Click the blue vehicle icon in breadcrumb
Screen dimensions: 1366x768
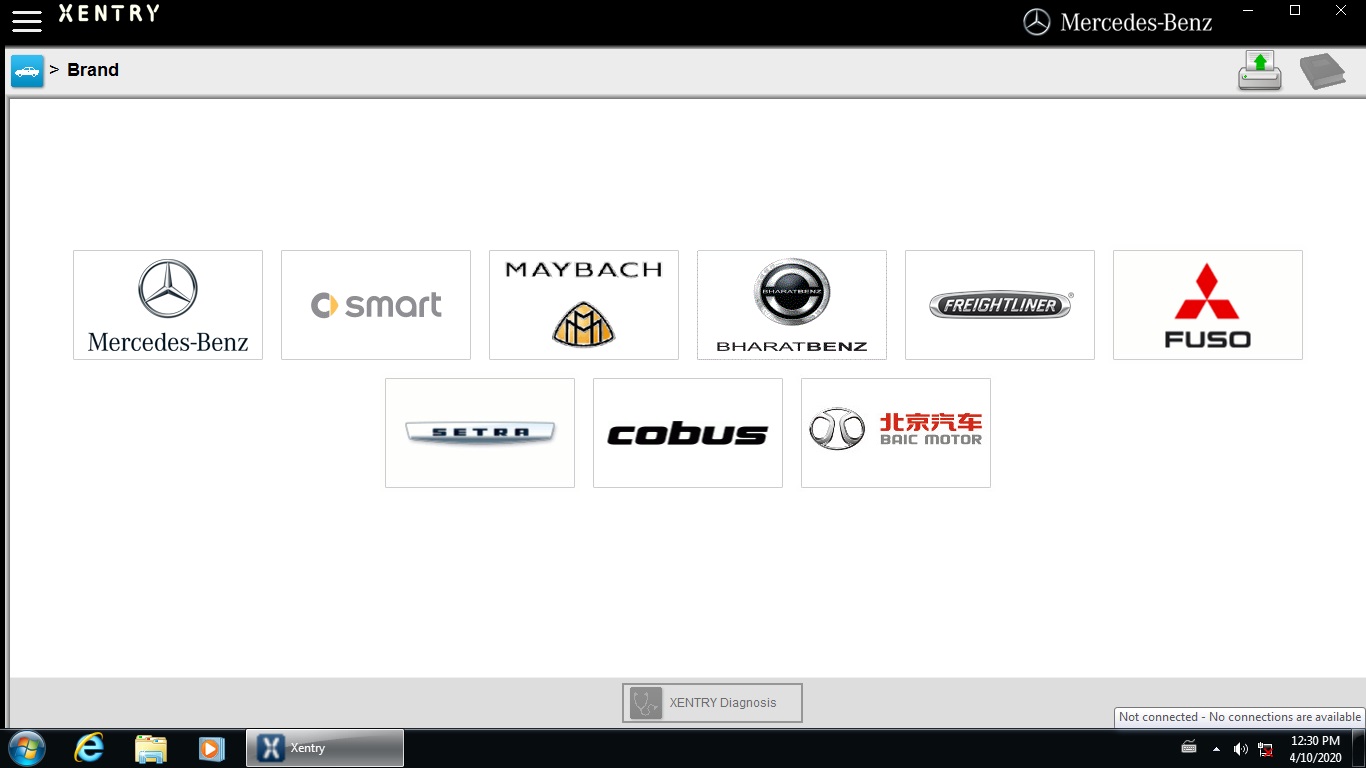click(27, 71)
